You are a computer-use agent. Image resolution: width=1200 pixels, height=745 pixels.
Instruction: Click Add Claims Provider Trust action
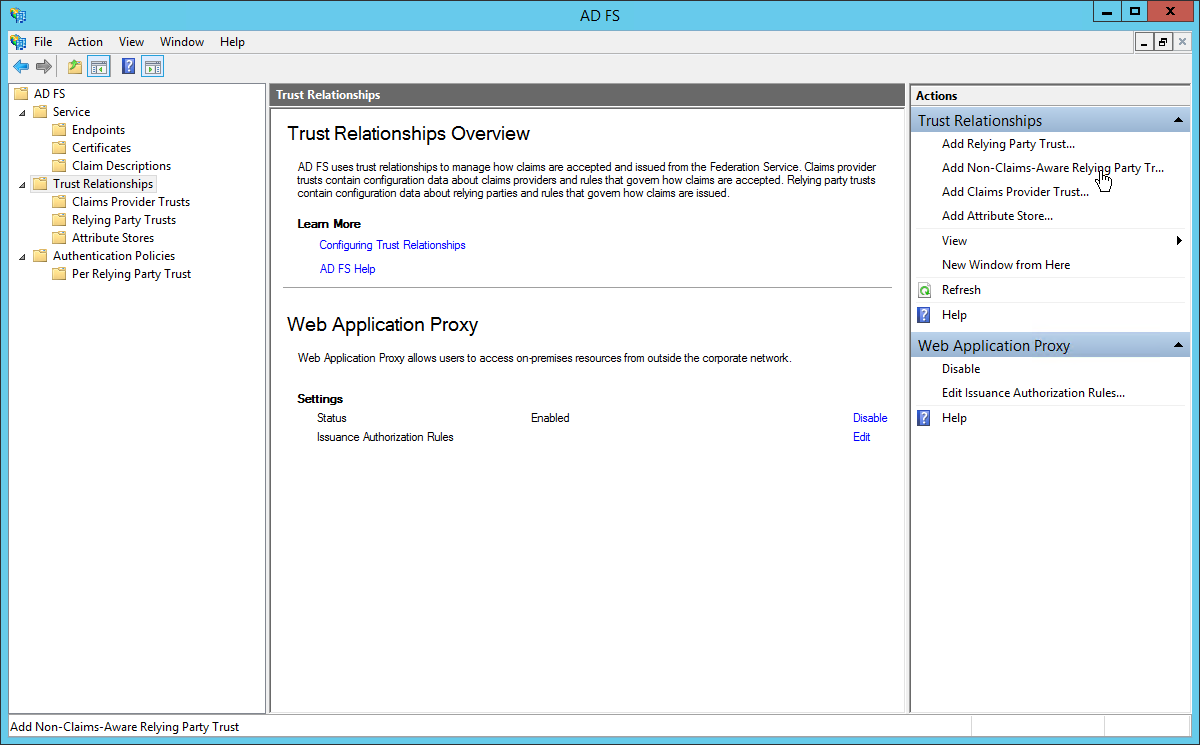coord(1015,192)
